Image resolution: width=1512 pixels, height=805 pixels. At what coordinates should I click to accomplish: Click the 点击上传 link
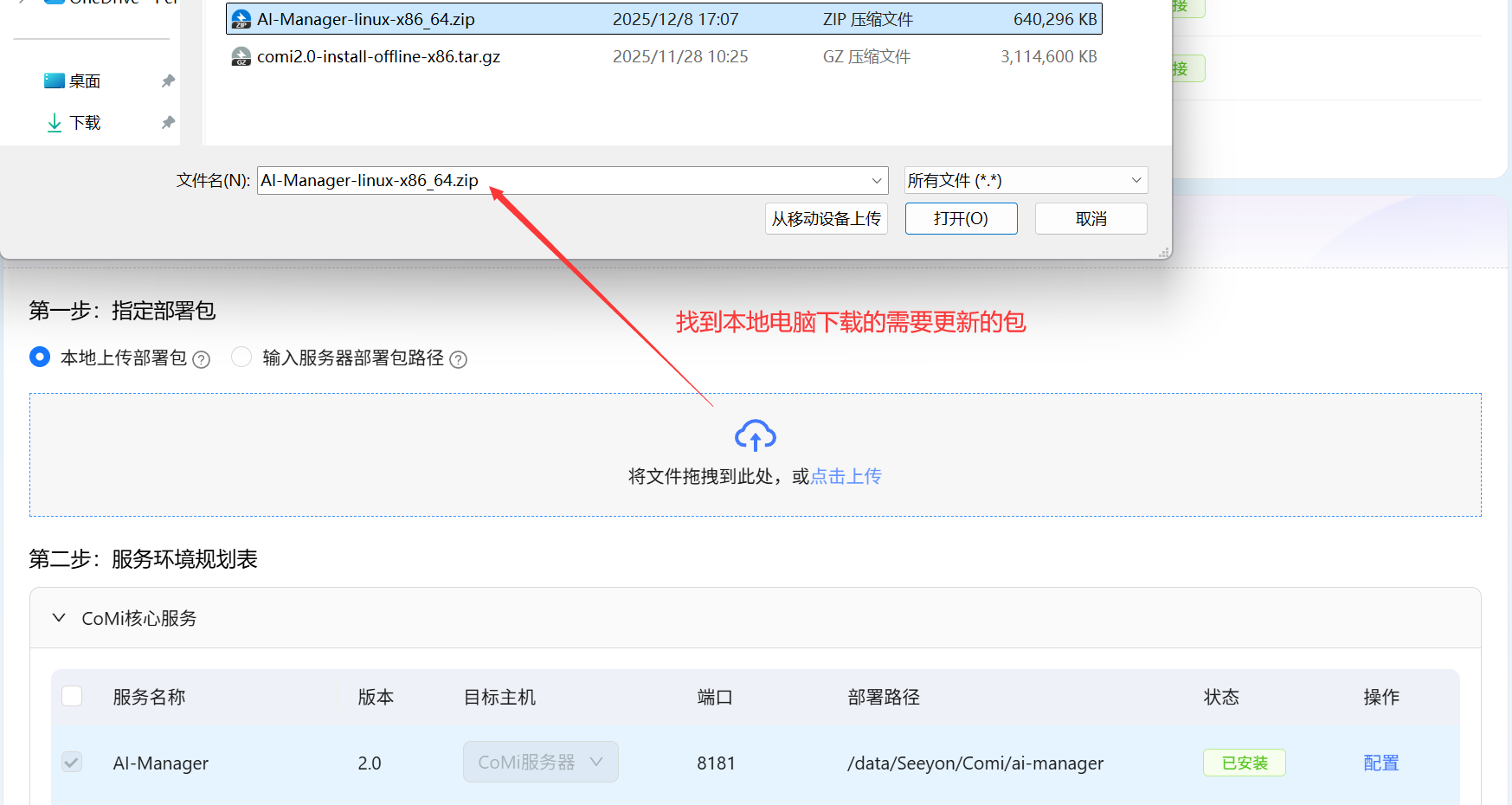(x=846, y=476)
